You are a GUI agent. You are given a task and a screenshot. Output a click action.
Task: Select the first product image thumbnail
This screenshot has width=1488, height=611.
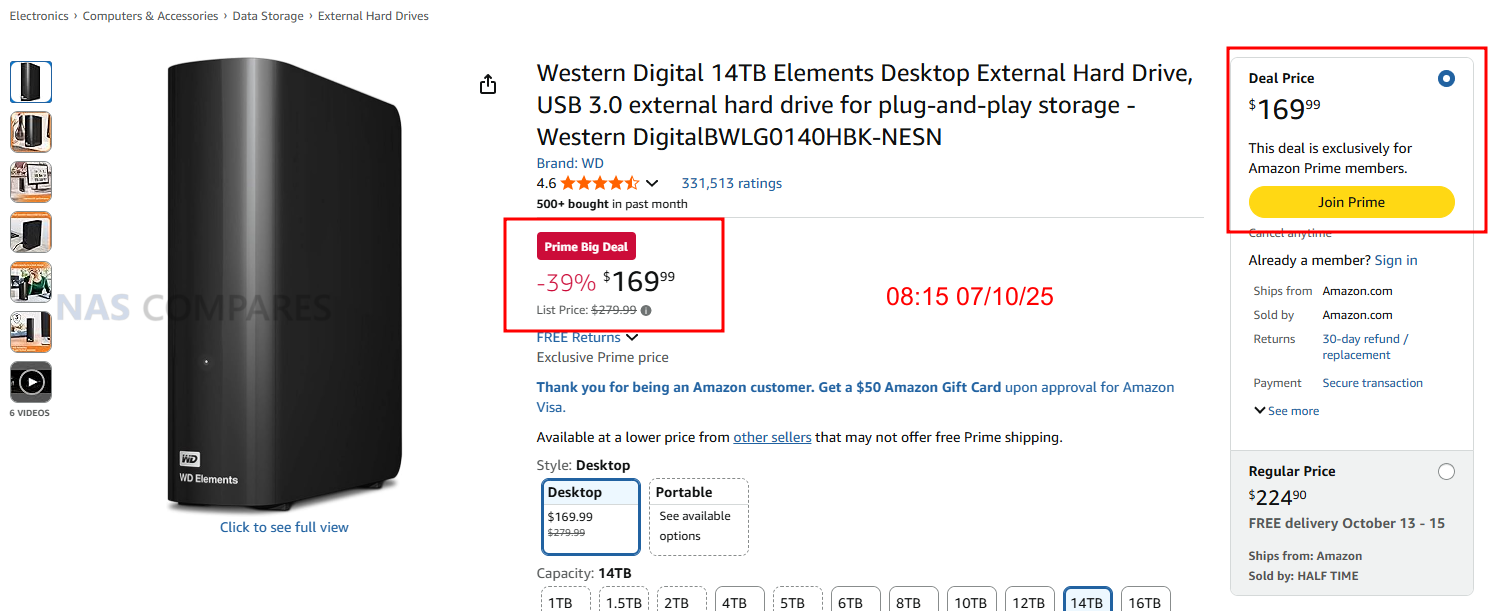(31, 82)
